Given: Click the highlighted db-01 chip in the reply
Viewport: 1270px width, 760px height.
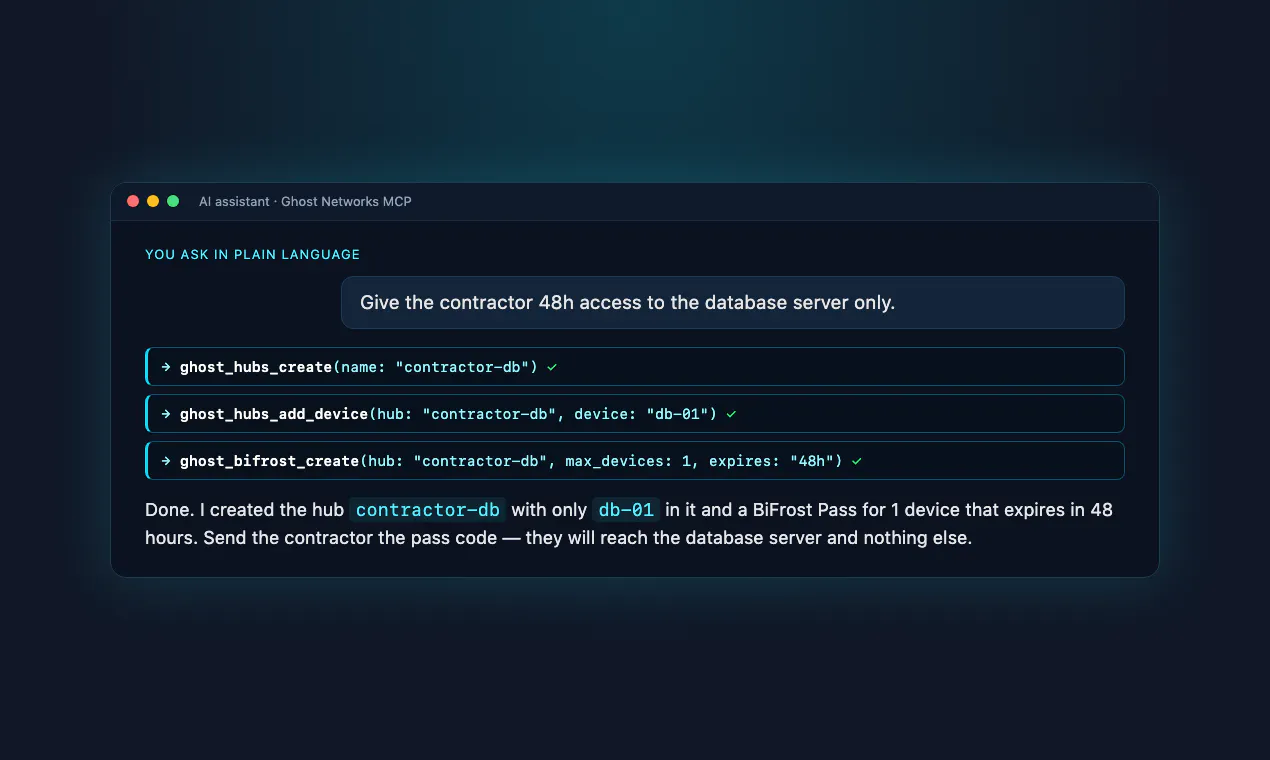Looking at the screenshot, I should tap(626, 510).
